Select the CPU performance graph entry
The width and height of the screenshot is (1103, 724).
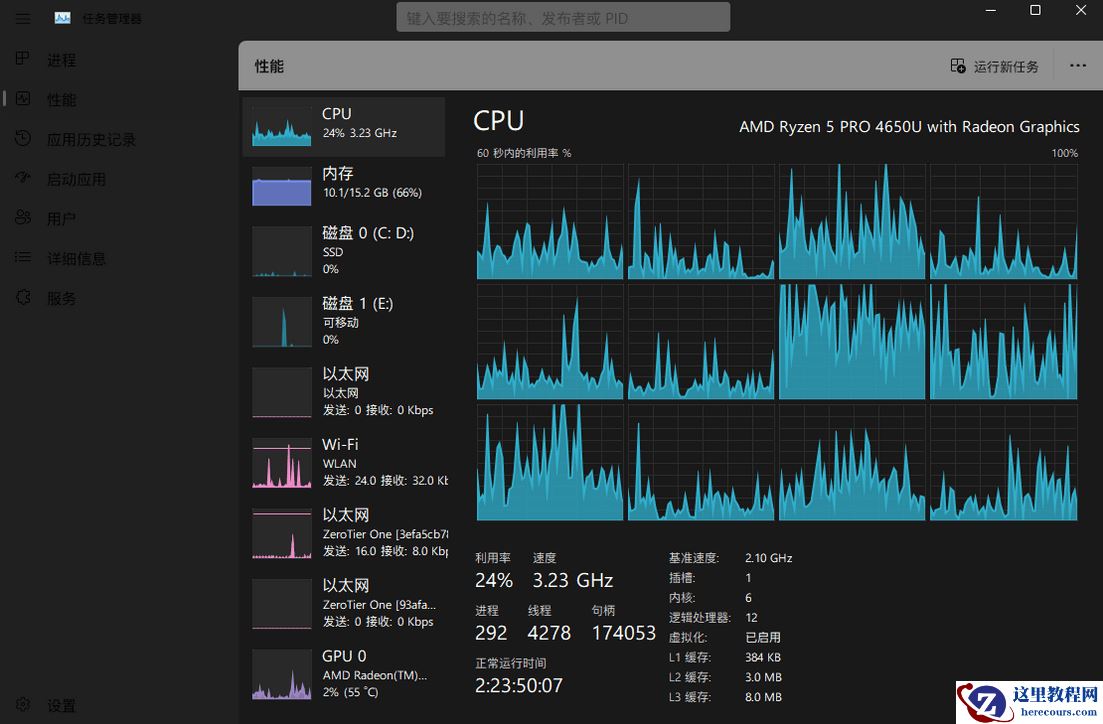pos(343,126)
